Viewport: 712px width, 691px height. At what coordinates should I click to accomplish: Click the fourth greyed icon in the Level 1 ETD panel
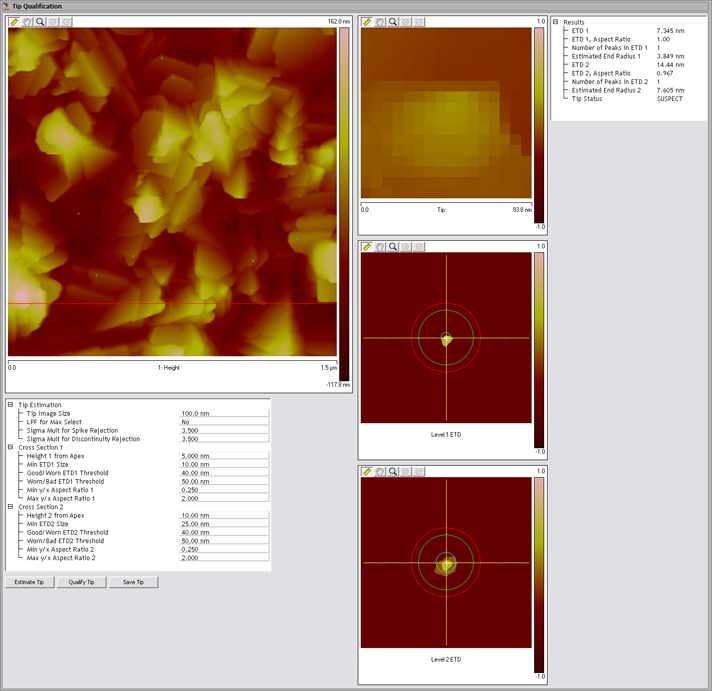[406, 247]
